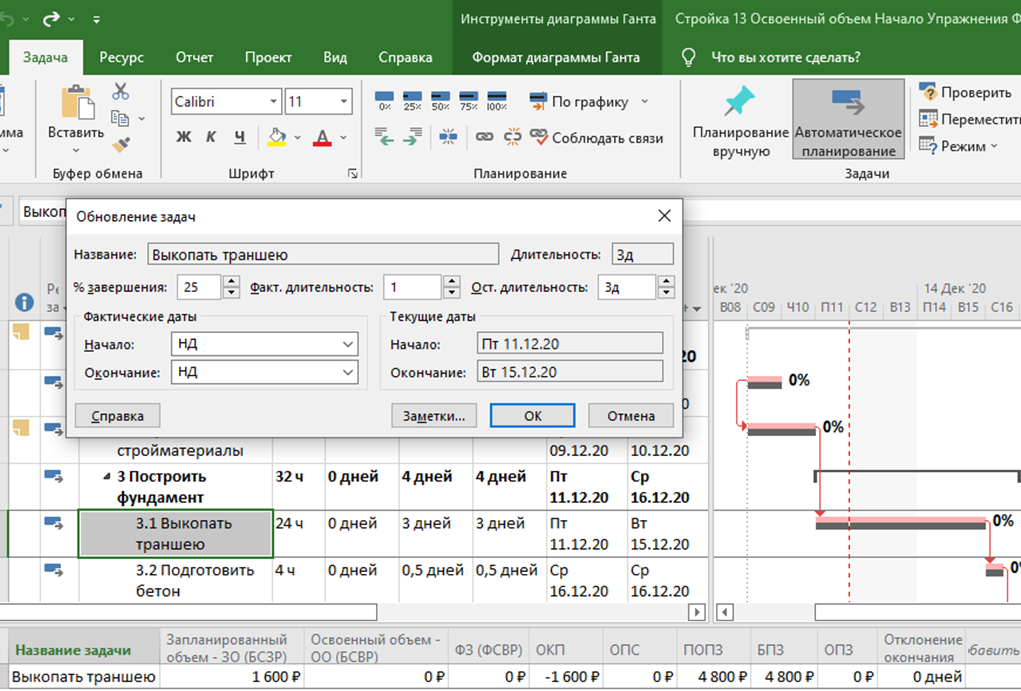Image resolution: width=1021 pixels, height=691 pixels.
Task: Apply the red font color A
Action: tap(322, 137)
